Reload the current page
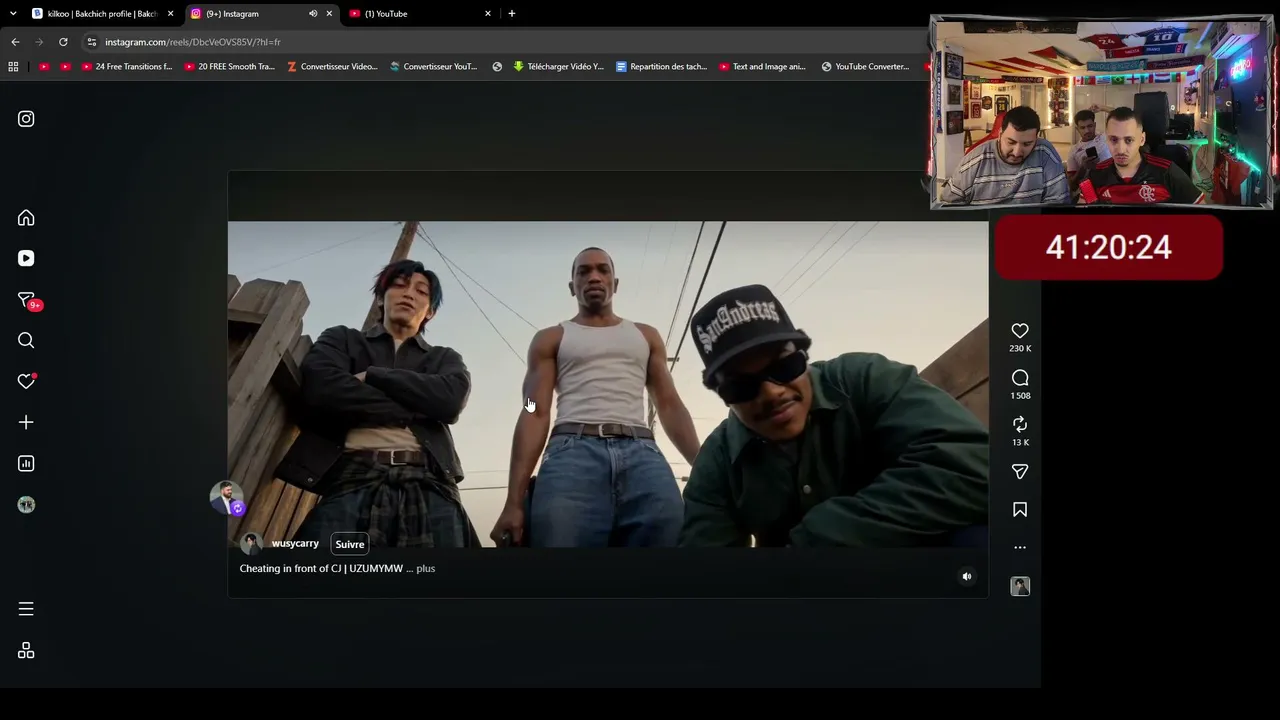 (x=63, y=42)
